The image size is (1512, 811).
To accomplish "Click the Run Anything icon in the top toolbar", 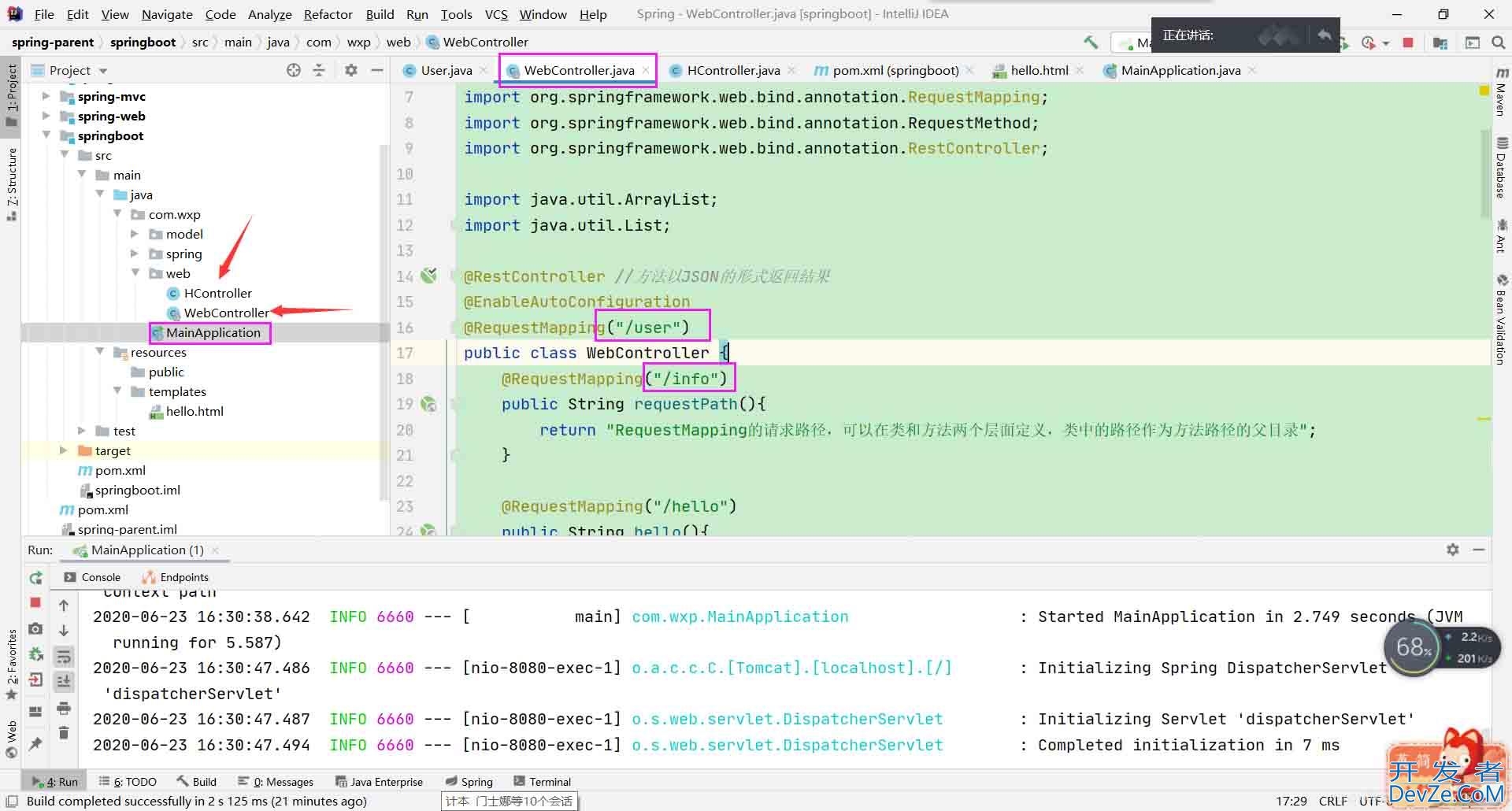I will click(x=1472, y=43).
